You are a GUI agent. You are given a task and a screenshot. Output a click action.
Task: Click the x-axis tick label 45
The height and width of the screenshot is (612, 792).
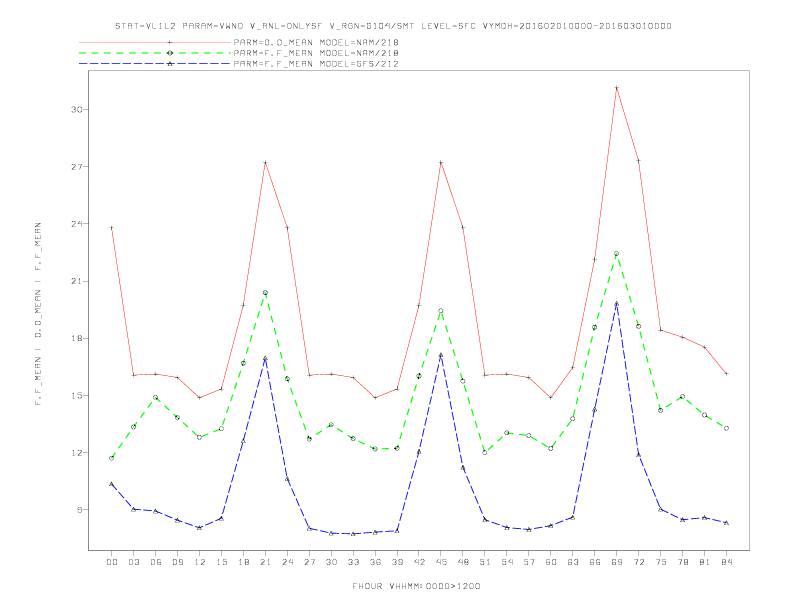pos(441,562)
